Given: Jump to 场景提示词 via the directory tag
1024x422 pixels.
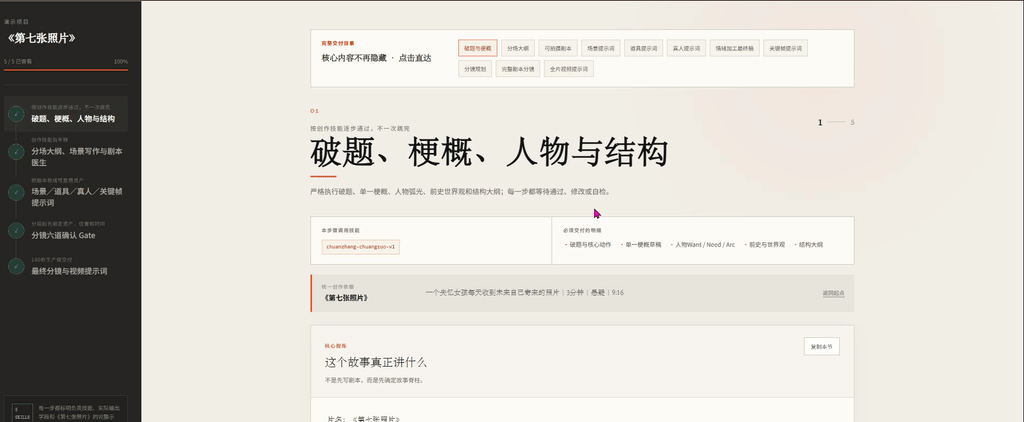Looking at the screenshot, I should [600, 48].
